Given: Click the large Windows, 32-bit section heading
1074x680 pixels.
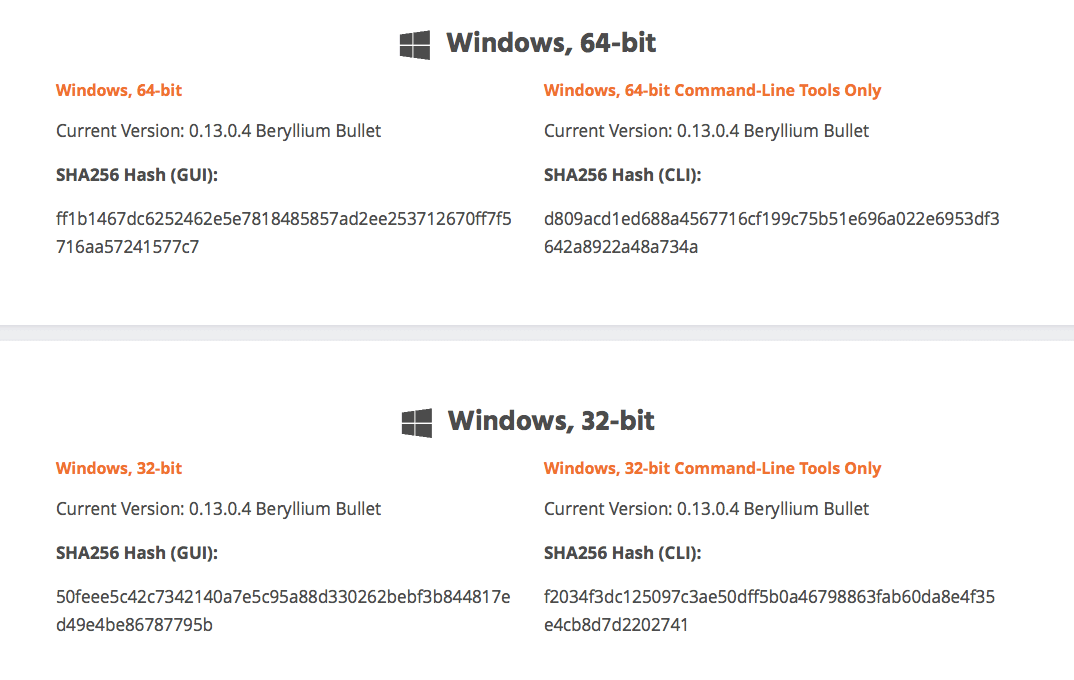Looking at the screenshot, I should tap(551, 421).
